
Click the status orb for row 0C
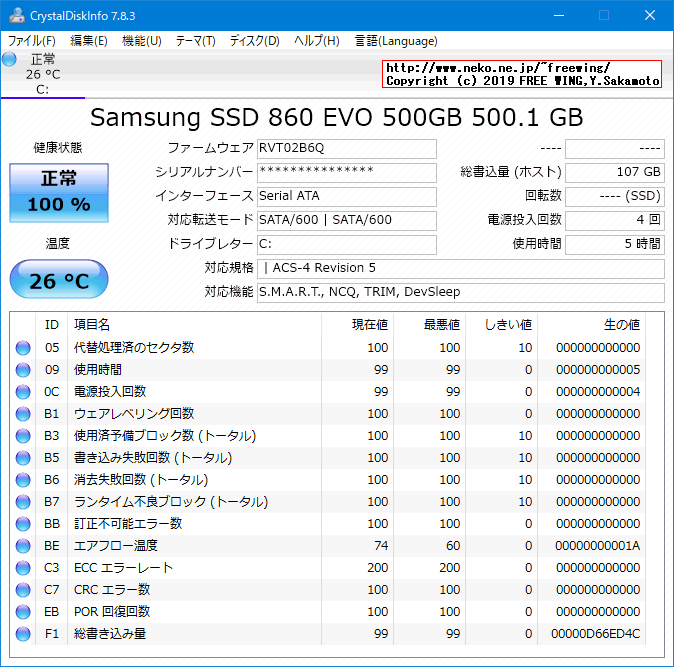pyautogui.click(x=23, y=392)
